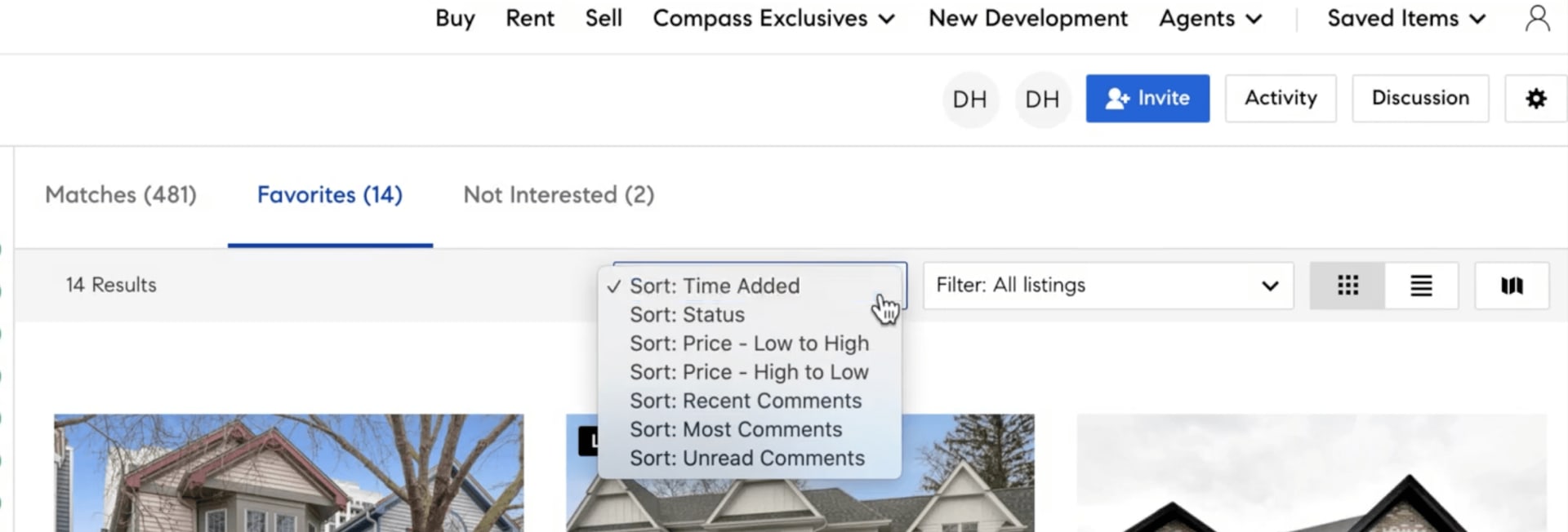
Task: Choose Sort: Price - High to Low
Action: tap(750, 372)
